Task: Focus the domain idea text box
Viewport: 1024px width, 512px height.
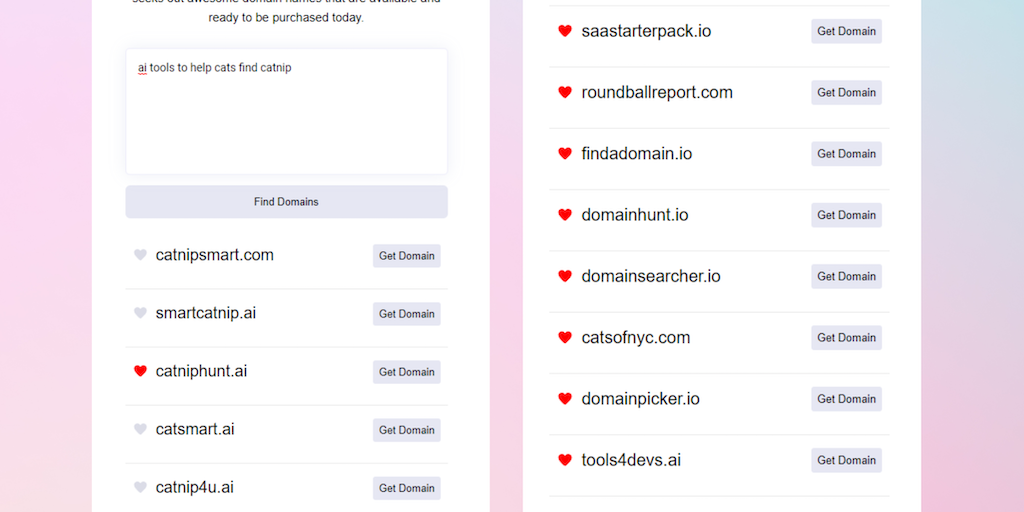Action: coord(286,111)
